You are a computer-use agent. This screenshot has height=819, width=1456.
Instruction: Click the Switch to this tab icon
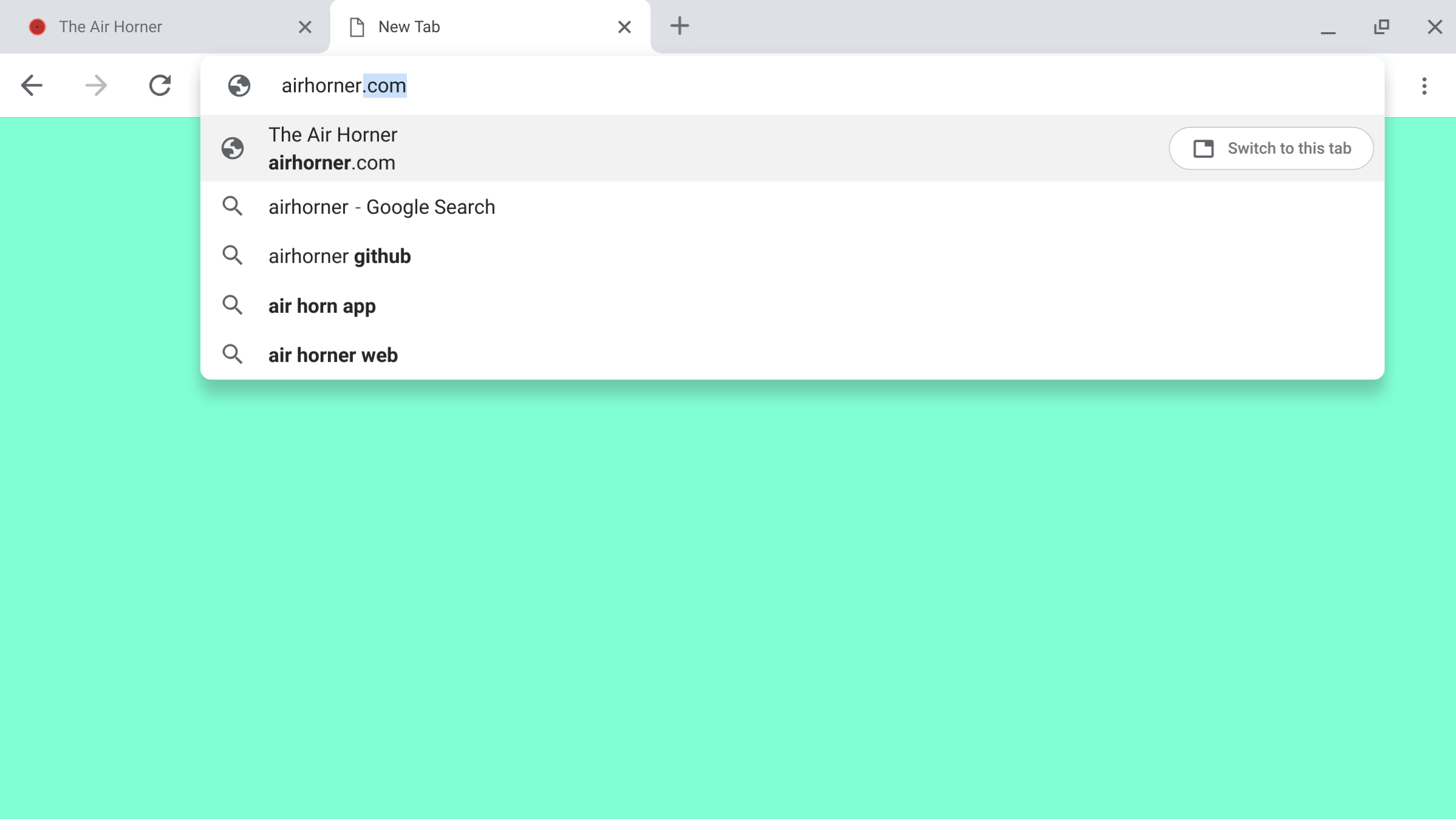click(x=1202, y=148)
